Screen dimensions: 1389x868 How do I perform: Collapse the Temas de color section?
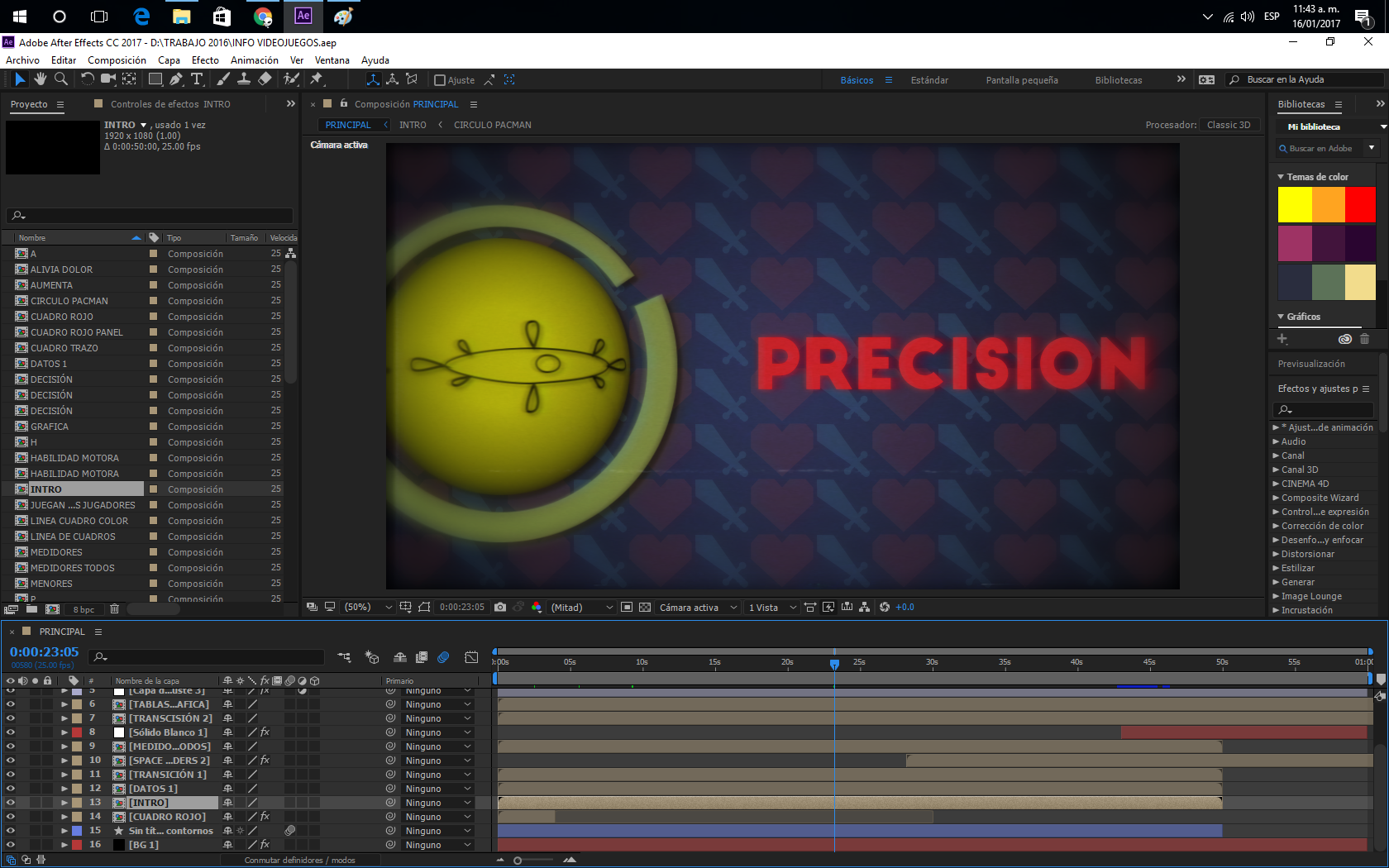click(x=1281, y=177)
